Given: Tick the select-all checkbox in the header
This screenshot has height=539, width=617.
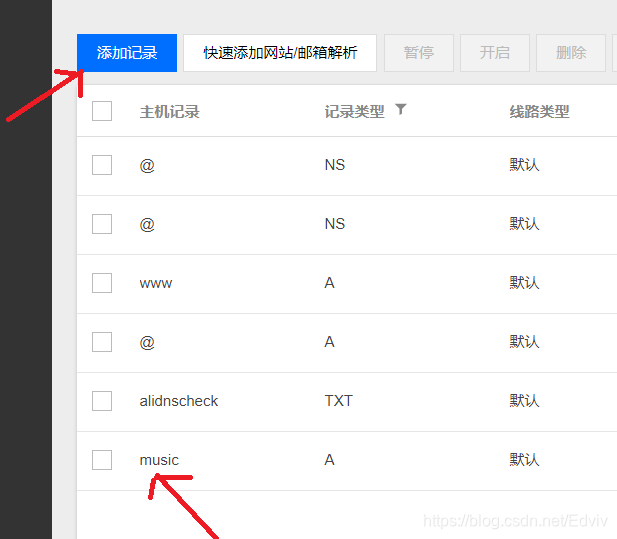Looking at the screenshot, I should [x=102, y=111].
